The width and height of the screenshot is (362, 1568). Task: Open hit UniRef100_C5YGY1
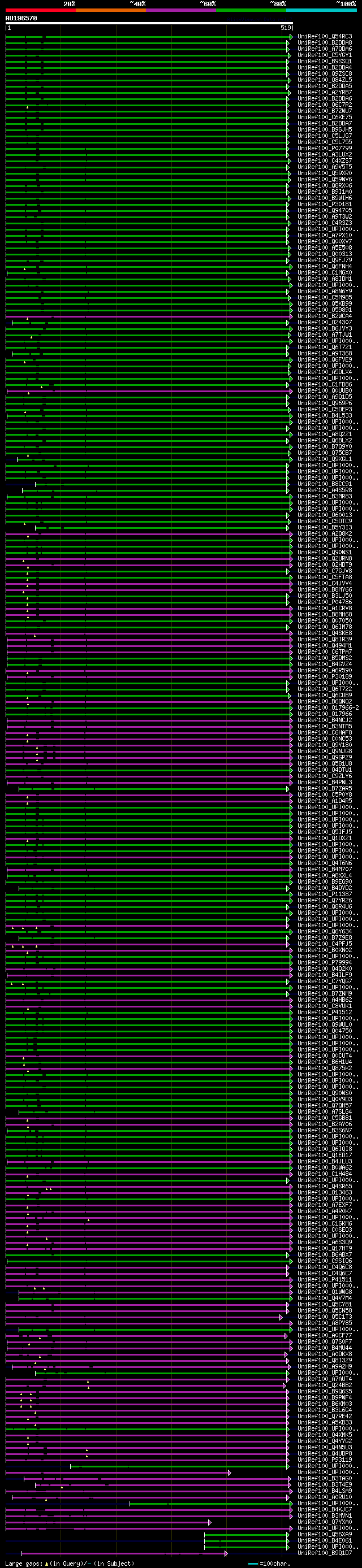[324, 55]
